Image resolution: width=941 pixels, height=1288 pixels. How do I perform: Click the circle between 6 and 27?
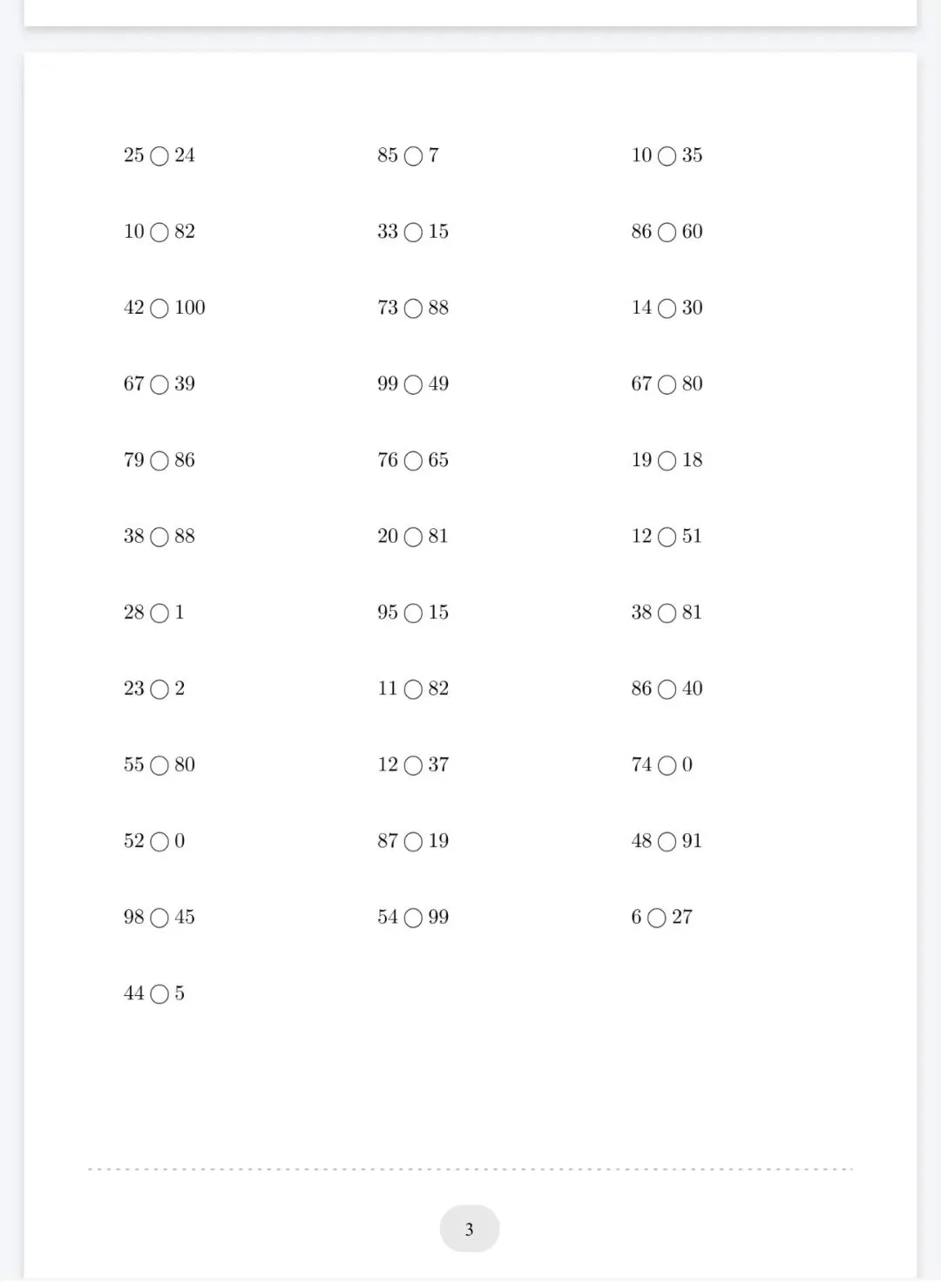[x=657, y=919]
